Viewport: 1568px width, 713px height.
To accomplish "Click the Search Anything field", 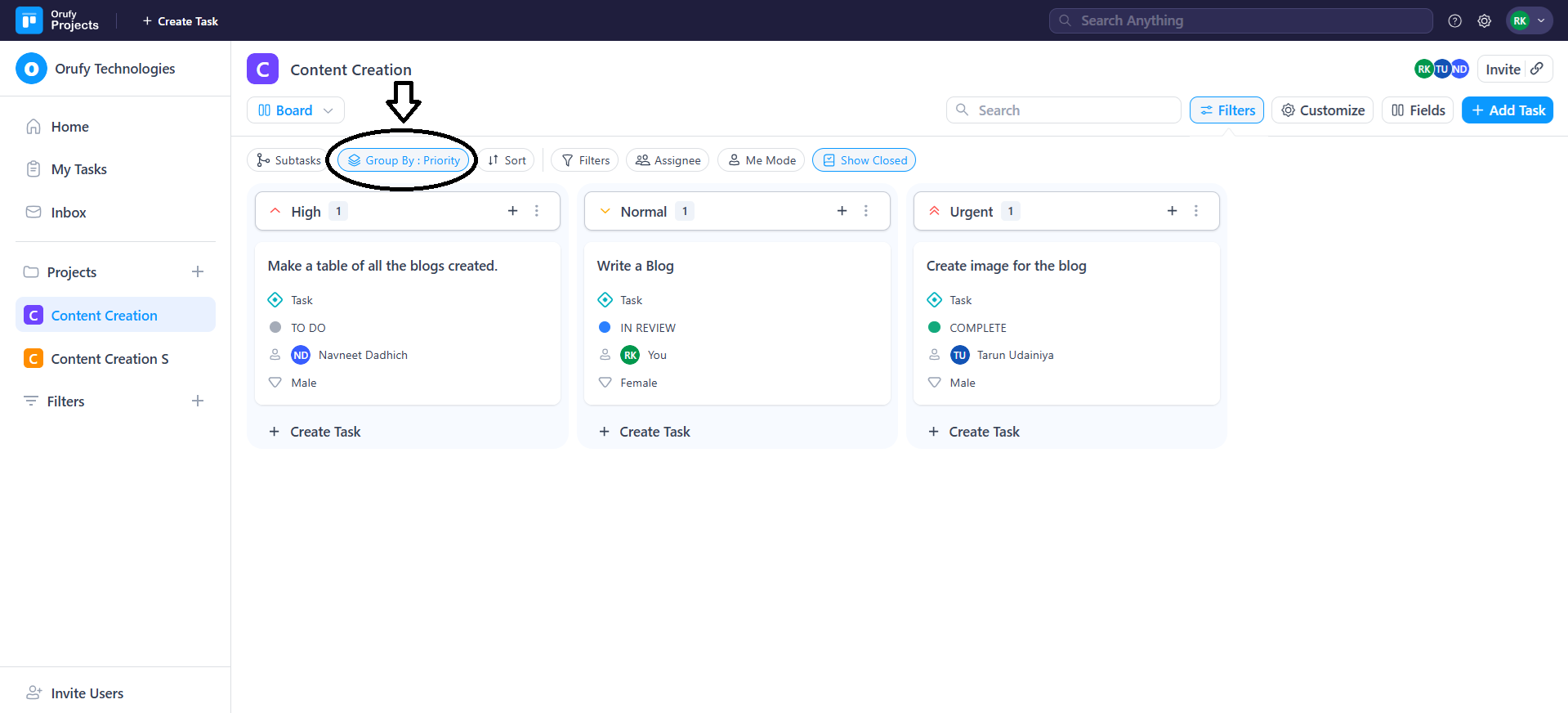I will point(1240,21).
